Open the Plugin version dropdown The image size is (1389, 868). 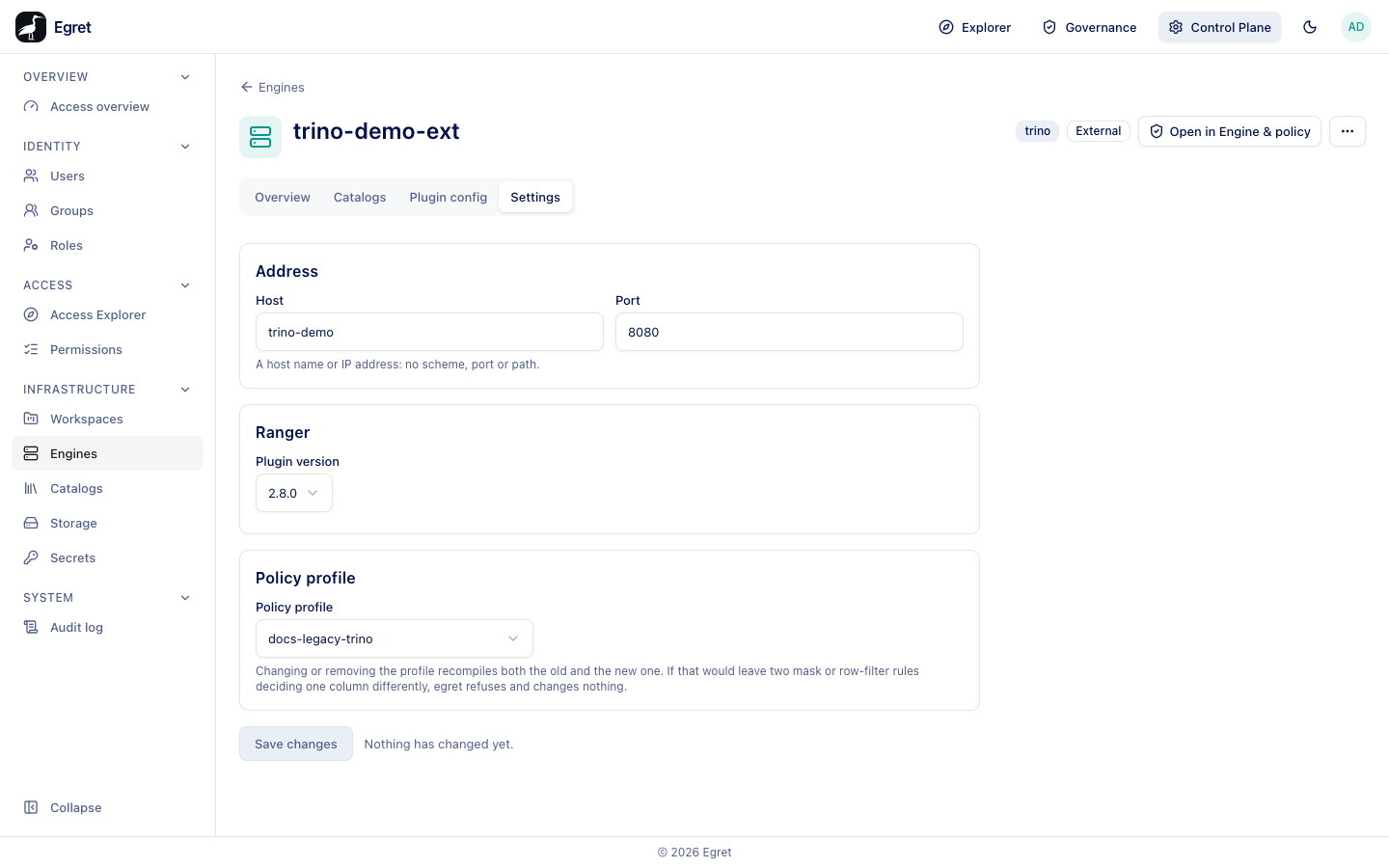294,493
